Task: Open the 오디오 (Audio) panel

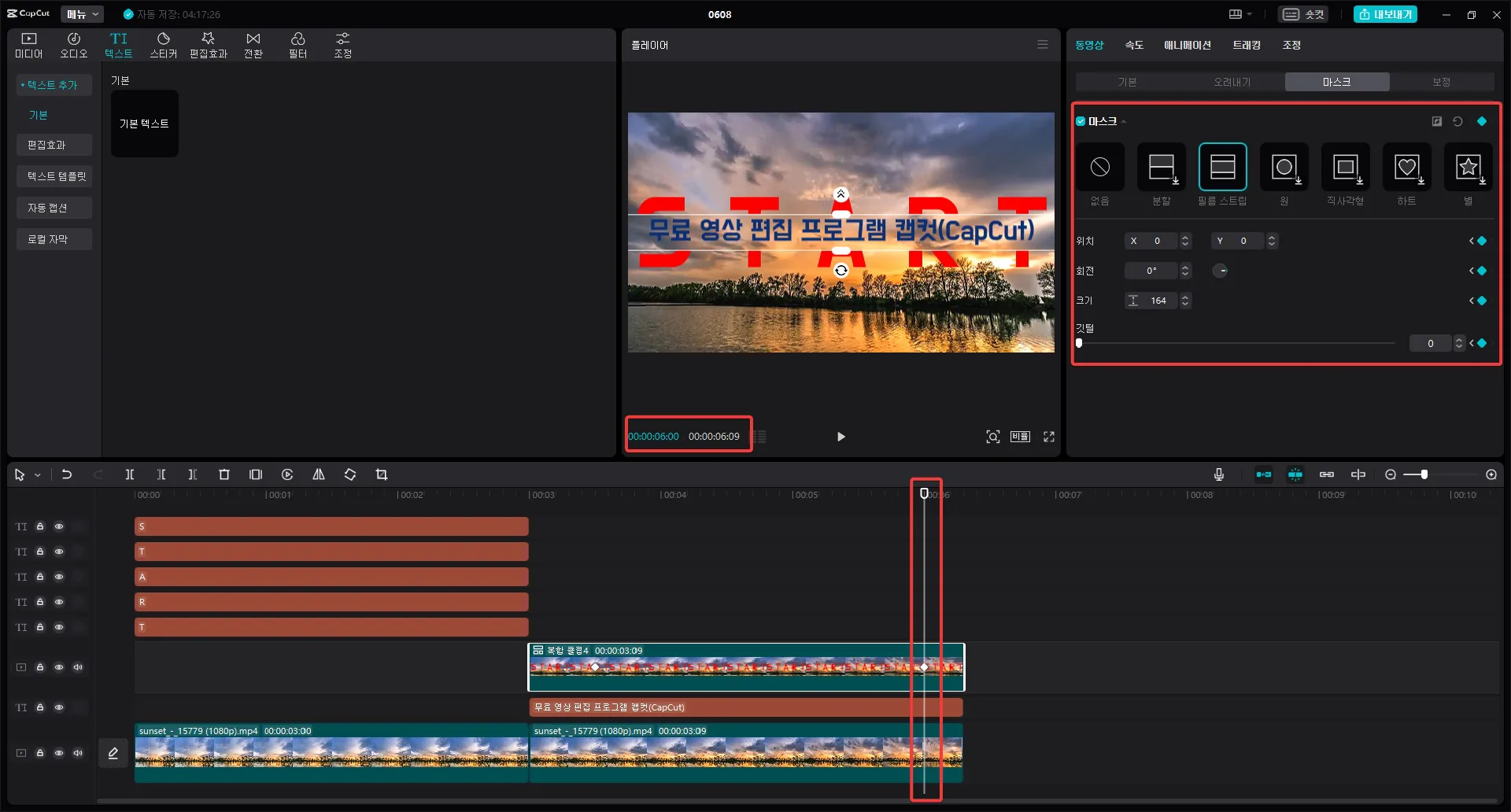Action: [74, 46]
